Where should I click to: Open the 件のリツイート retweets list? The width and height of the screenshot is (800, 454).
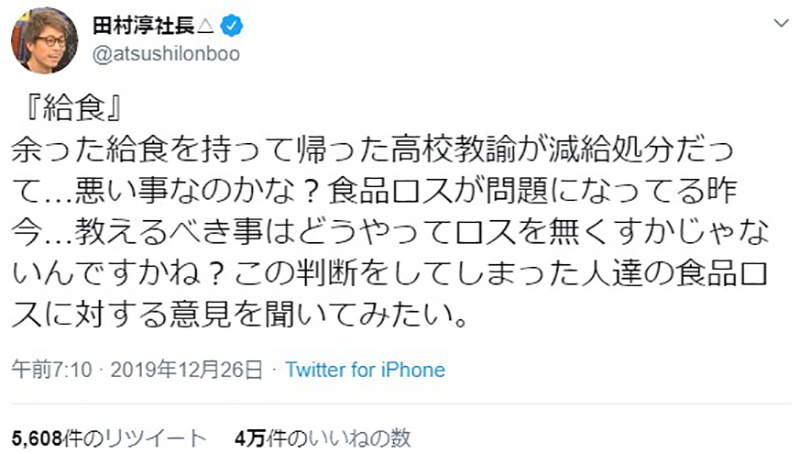(139, 438)
